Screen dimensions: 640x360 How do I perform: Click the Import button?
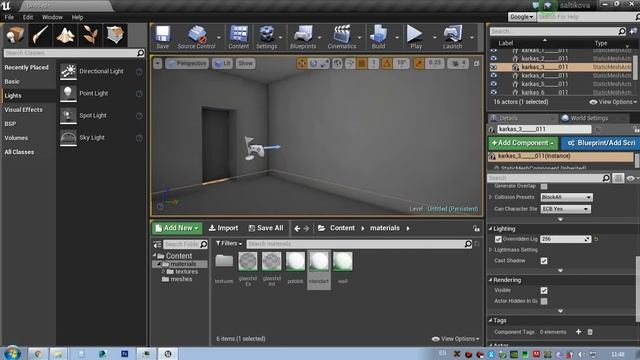[x=223, y=228]
